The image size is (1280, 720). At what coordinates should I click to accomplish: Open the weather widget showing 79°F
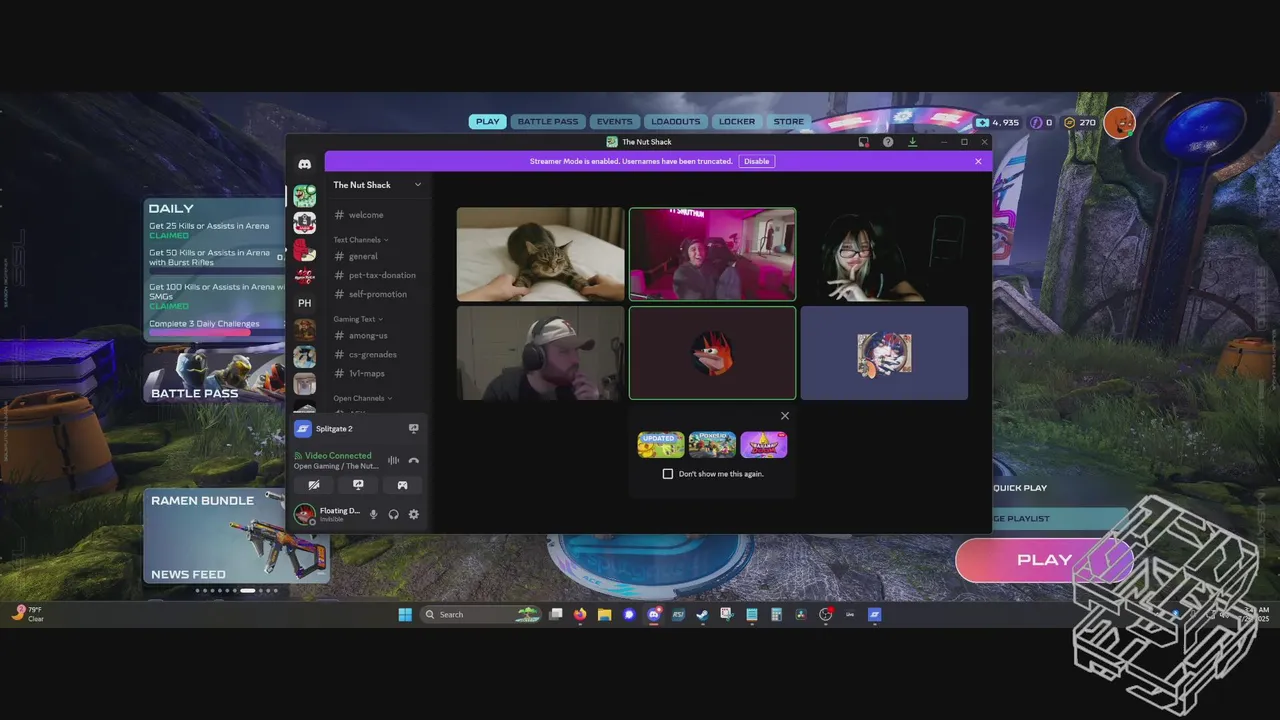click(x=28, y=614)
